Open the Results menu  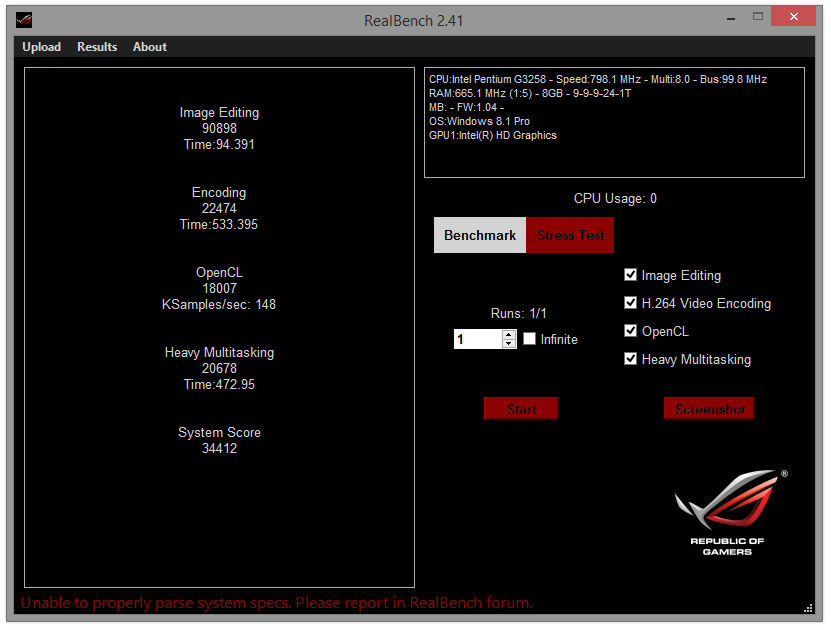pos(97,47)
